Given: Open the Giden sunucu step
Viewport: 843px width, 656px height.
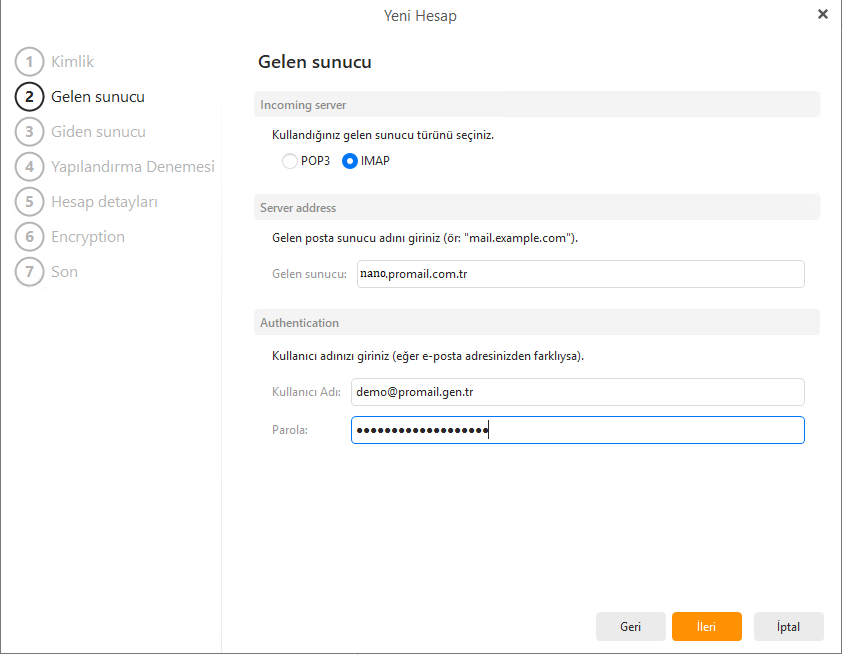Looking at the screenshot, I should (x=98, y=132).
